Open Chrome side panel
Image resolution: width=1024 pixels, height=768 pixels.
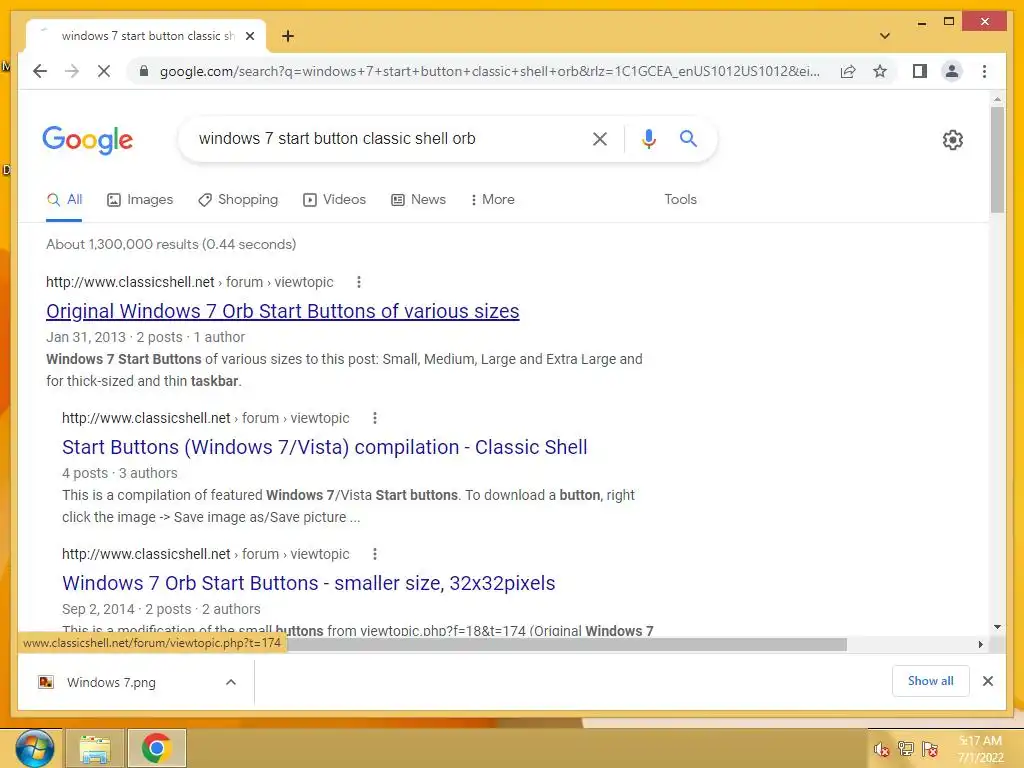click(x=920, y=71)
